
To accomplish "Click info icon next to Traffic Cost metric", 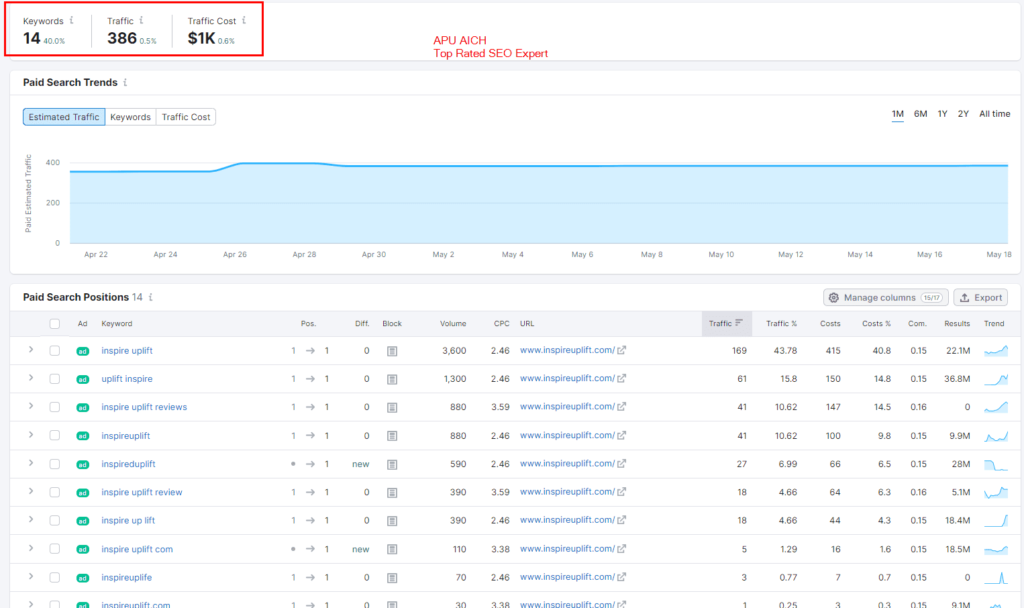I will [x=244, y=20].
